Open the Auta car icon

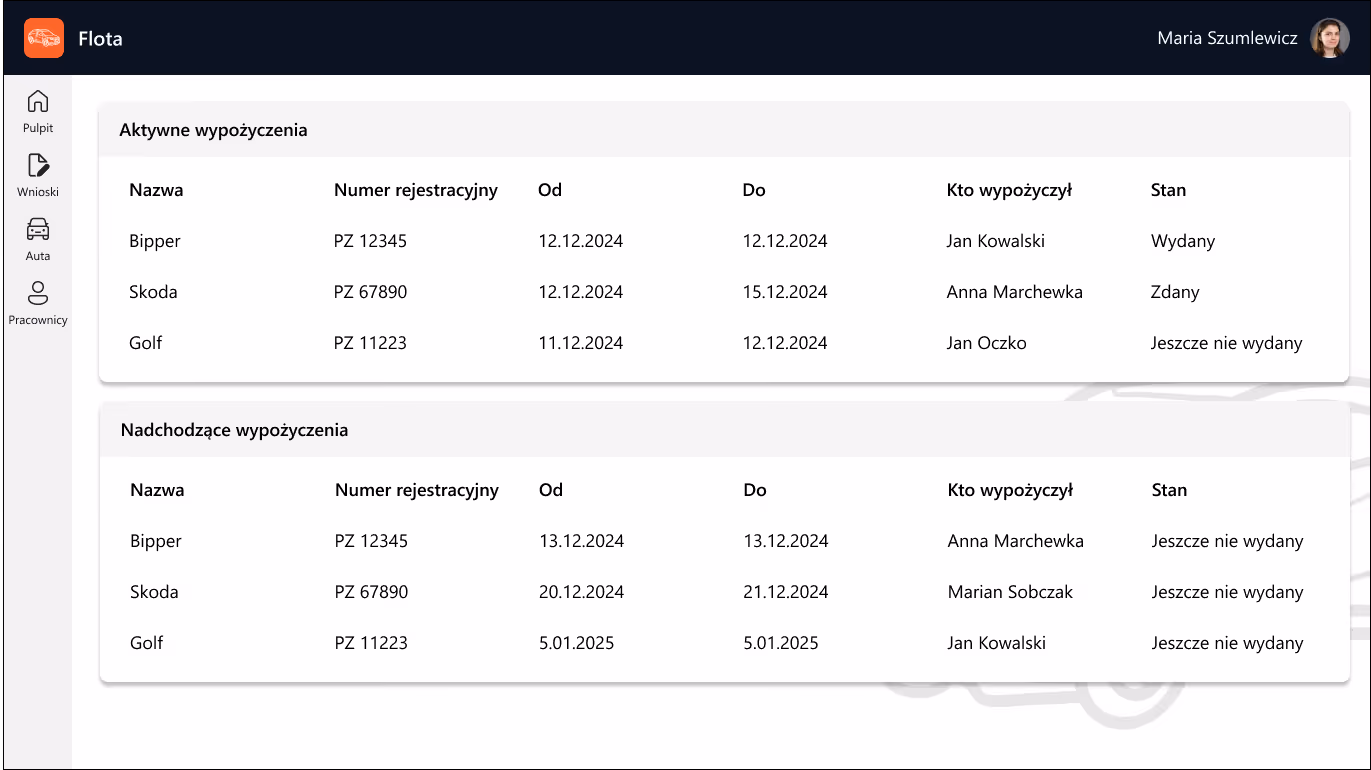38,229
